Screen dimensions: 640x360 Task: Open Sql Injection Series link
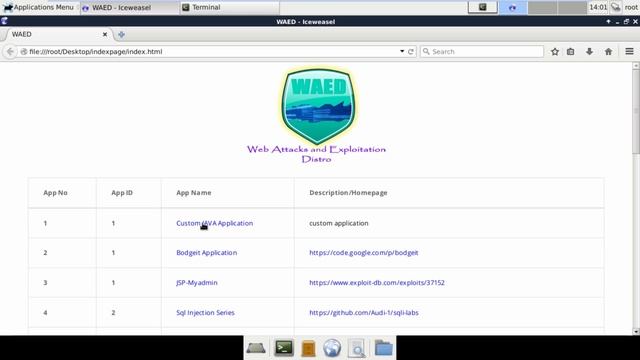pyautogui.click(x=205, y=313)
